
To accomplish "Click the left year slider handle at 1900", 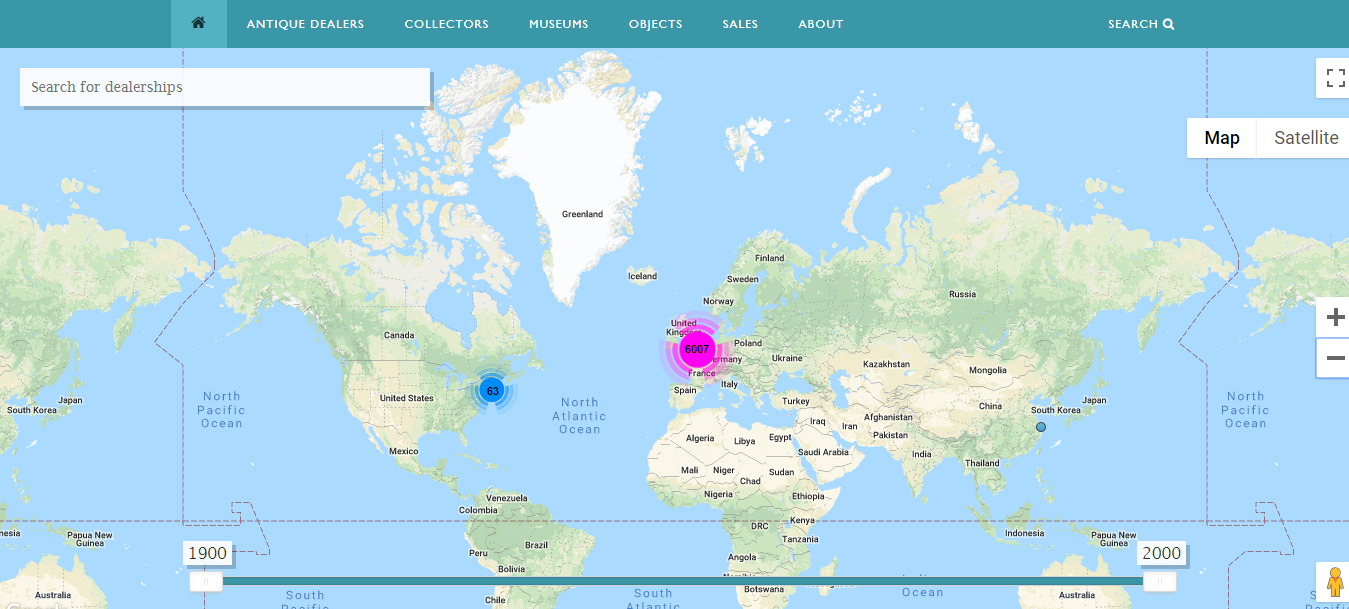I will coord(206,581).
